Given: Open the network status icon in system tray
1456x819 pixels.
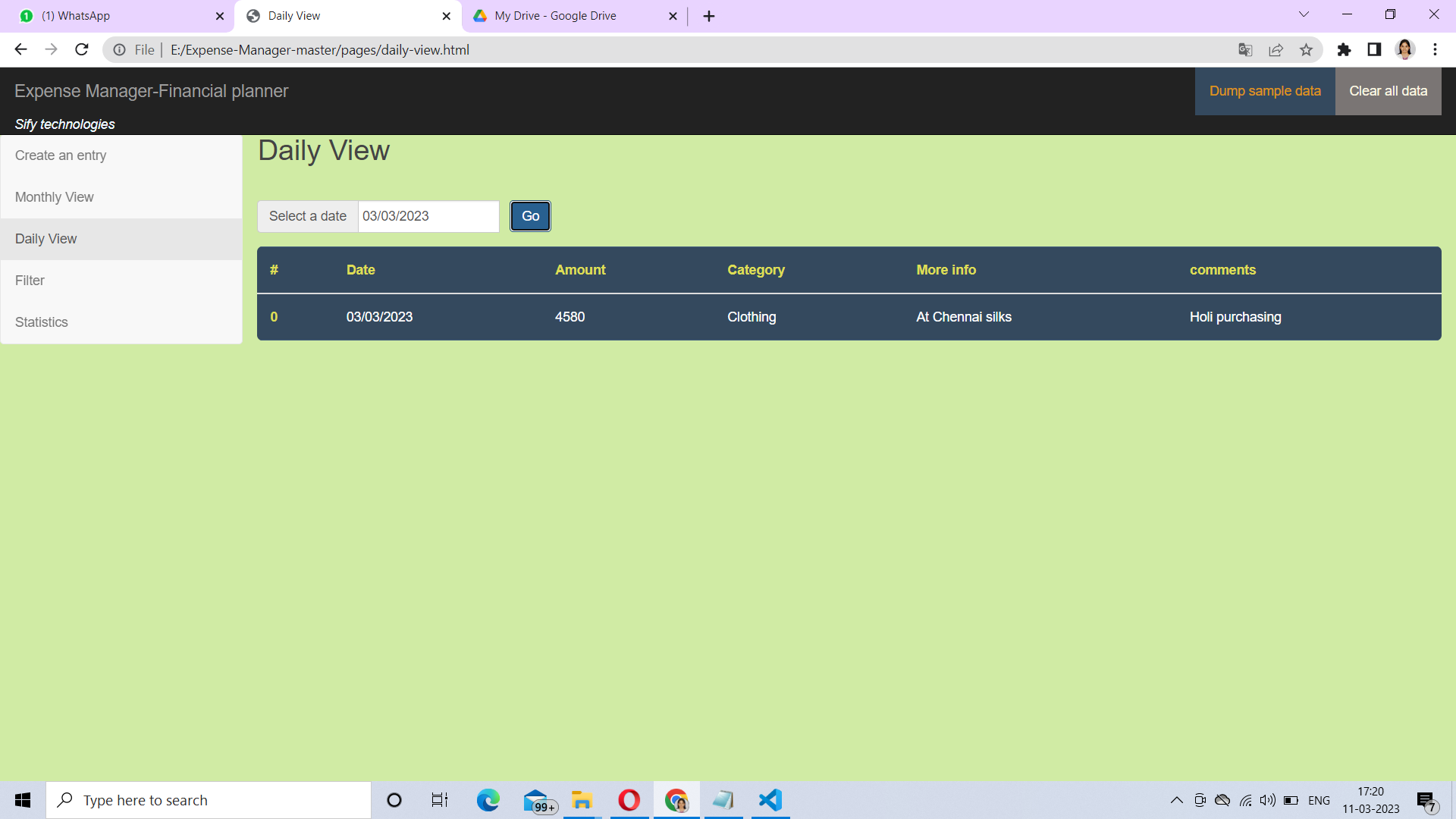Looking at the screenshot, I should click(1246, 799).
